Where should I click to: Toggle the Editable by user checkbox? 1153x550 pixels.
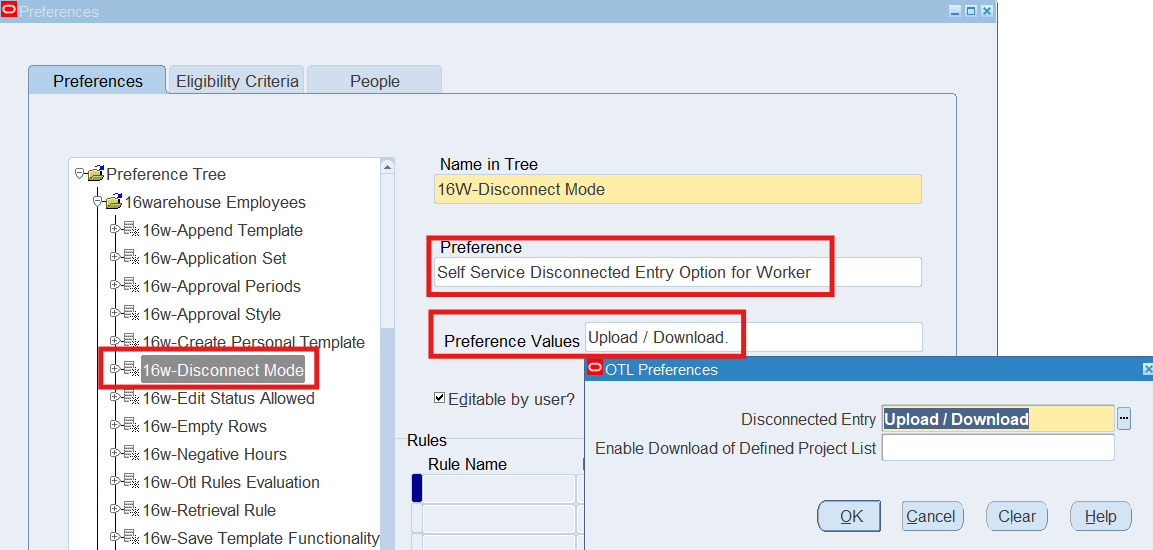(x=439, y=398)
